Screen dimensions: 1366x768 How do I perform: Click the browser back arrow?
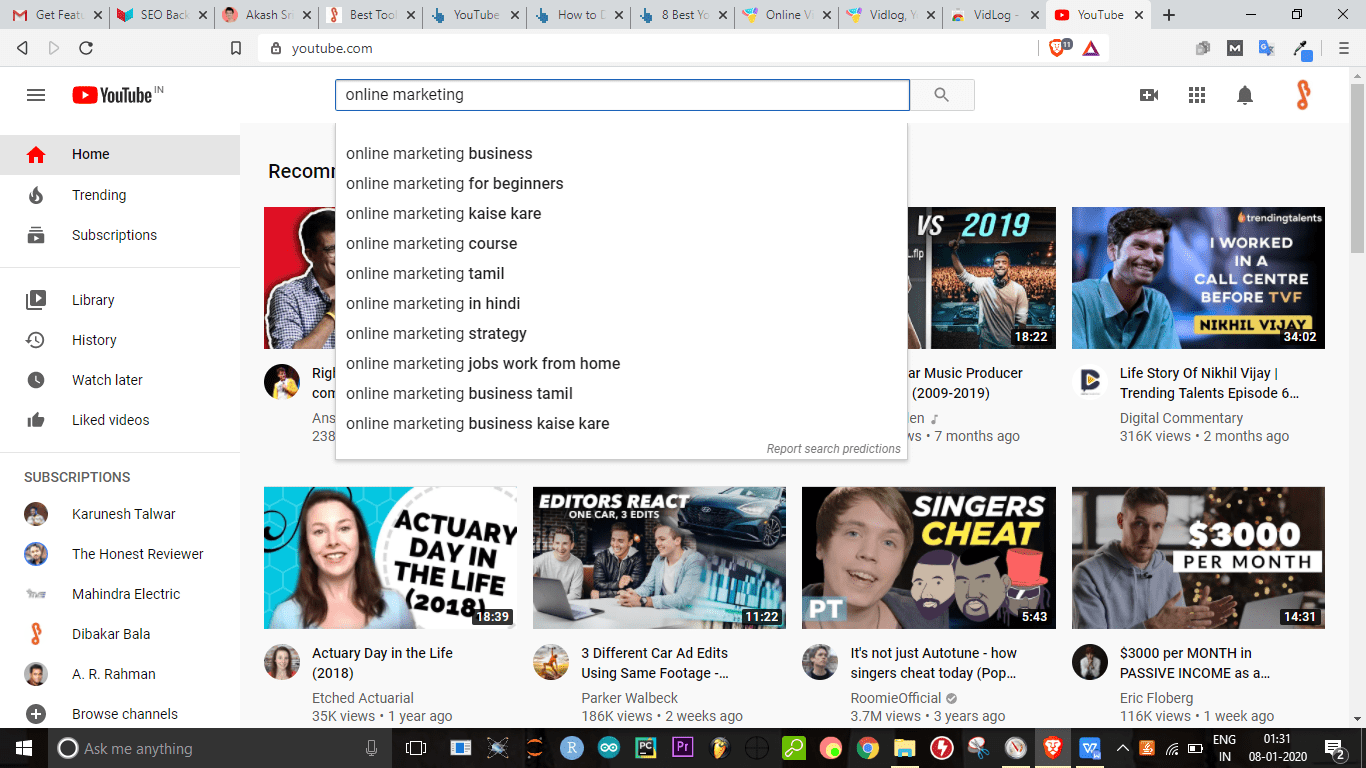22,48
